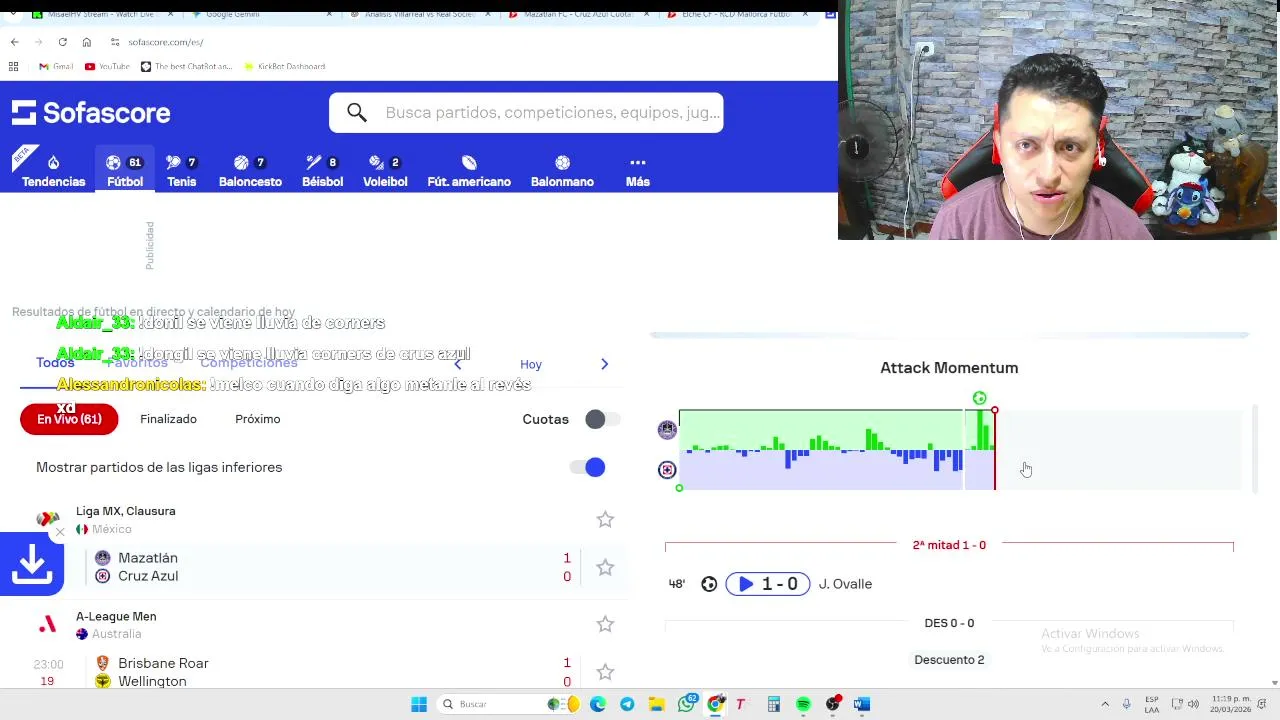
Task: Toggle the Cuotas odds switch
Action: tap(601, 419)
